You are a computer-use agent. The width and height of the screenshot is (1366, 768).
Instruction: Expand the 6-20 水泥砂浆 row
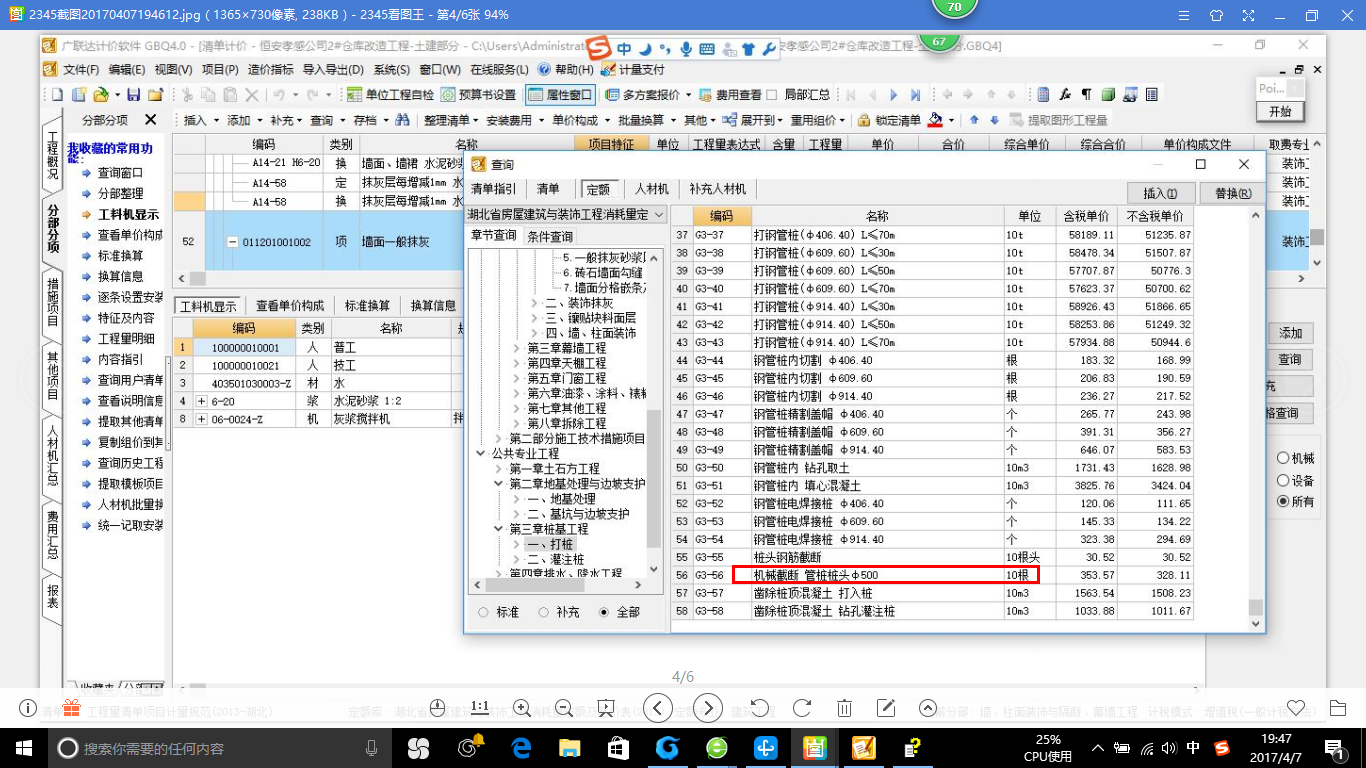pyautogui.click(x=201, y=401)
